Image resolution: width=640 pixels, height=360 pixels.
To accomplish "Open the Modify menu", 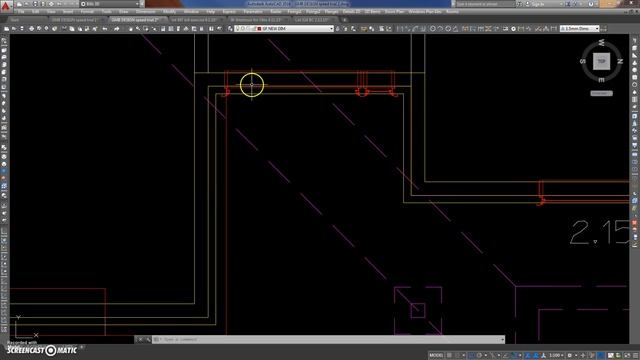I will [169, 12].
